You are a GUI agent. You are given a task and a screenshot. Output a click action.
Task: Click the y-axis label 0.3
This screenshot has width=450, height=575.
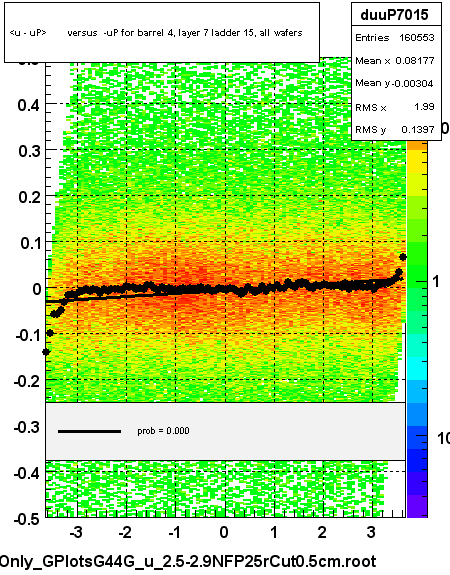coord(29,151)
